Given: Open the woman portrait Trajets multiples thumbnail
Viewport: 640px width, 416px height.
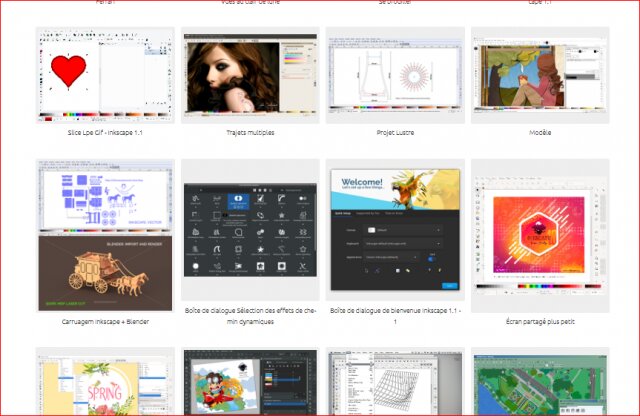Looking at the screenshot, I should (250, 75).
